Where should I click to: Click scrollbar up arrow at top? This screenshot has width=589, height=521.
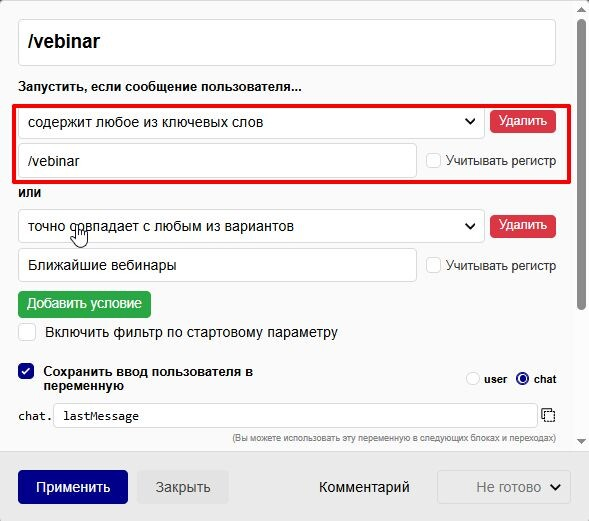coord(581,10)
